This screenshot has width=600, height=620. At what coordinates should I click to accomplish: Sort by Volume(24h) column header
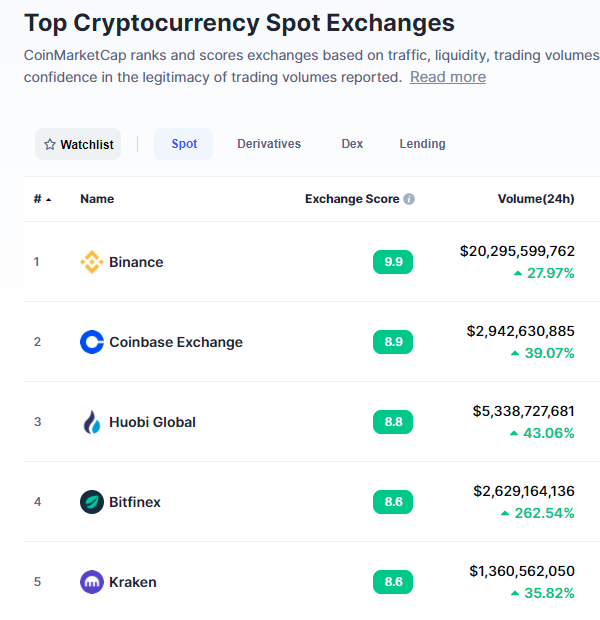click(x=536, y=199)
